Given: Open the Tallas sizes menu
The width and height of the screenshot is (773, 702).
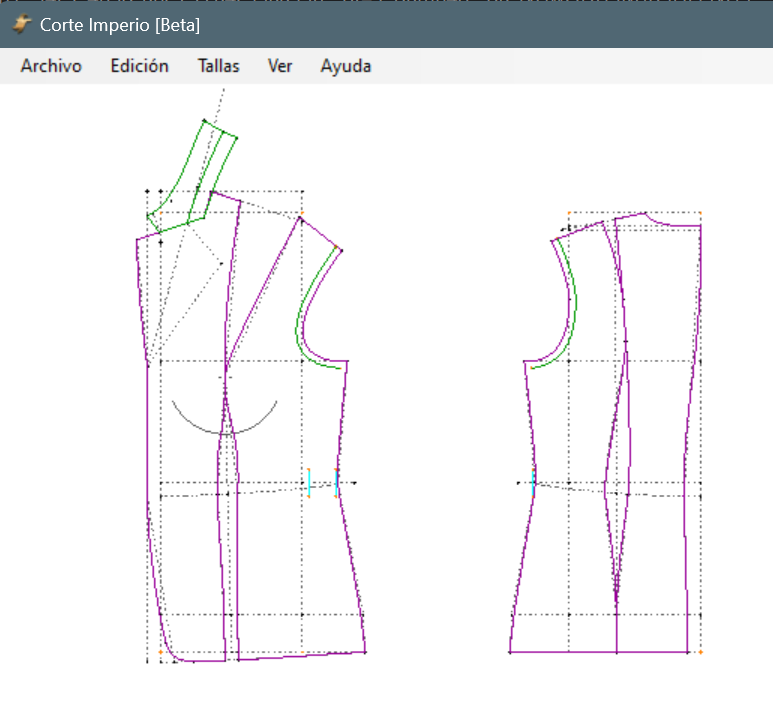Looking at the screenshot, I should [x=218, y=66].
